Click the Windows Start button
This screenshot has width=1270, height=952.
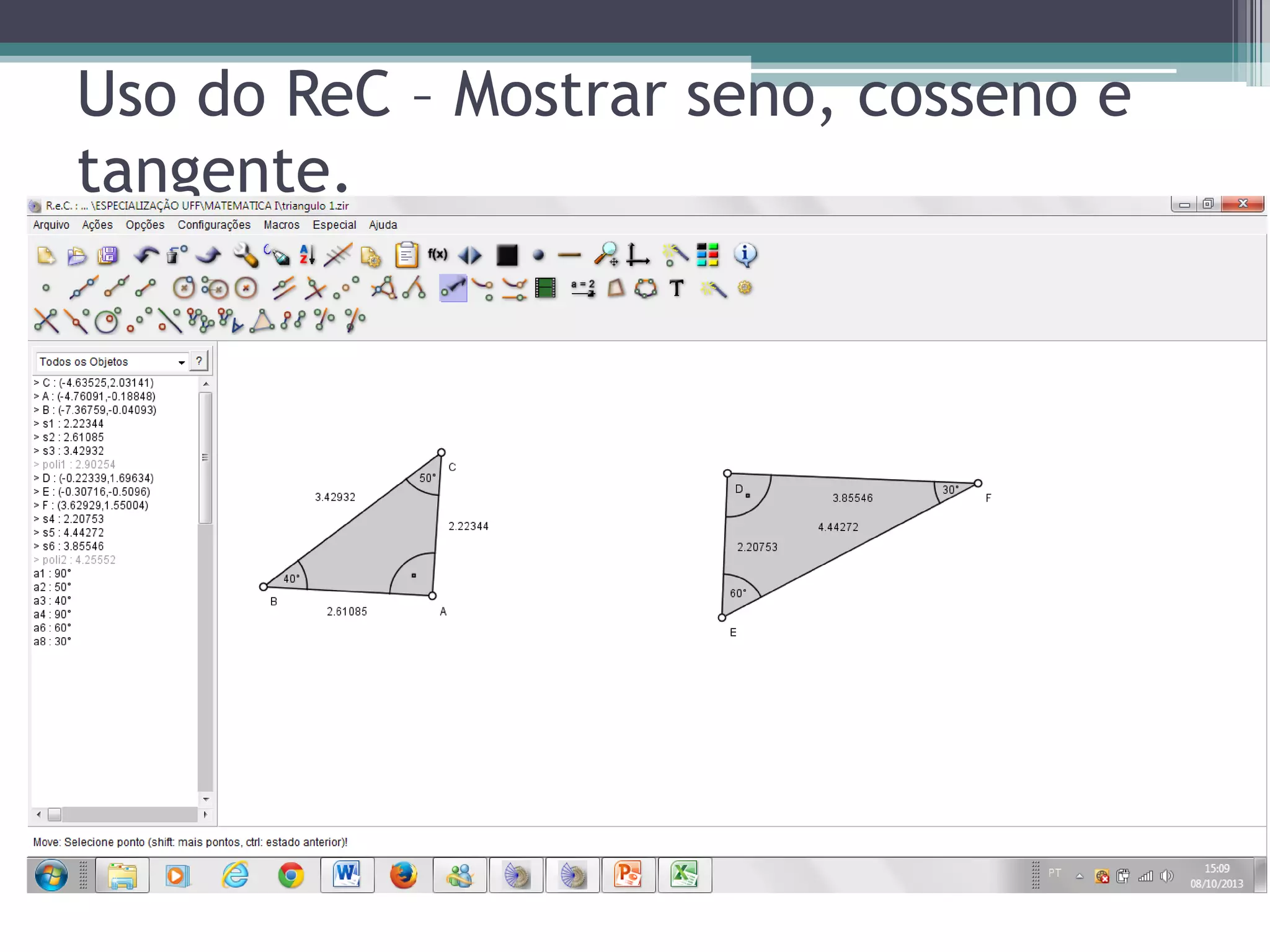(x=51, y=875)
